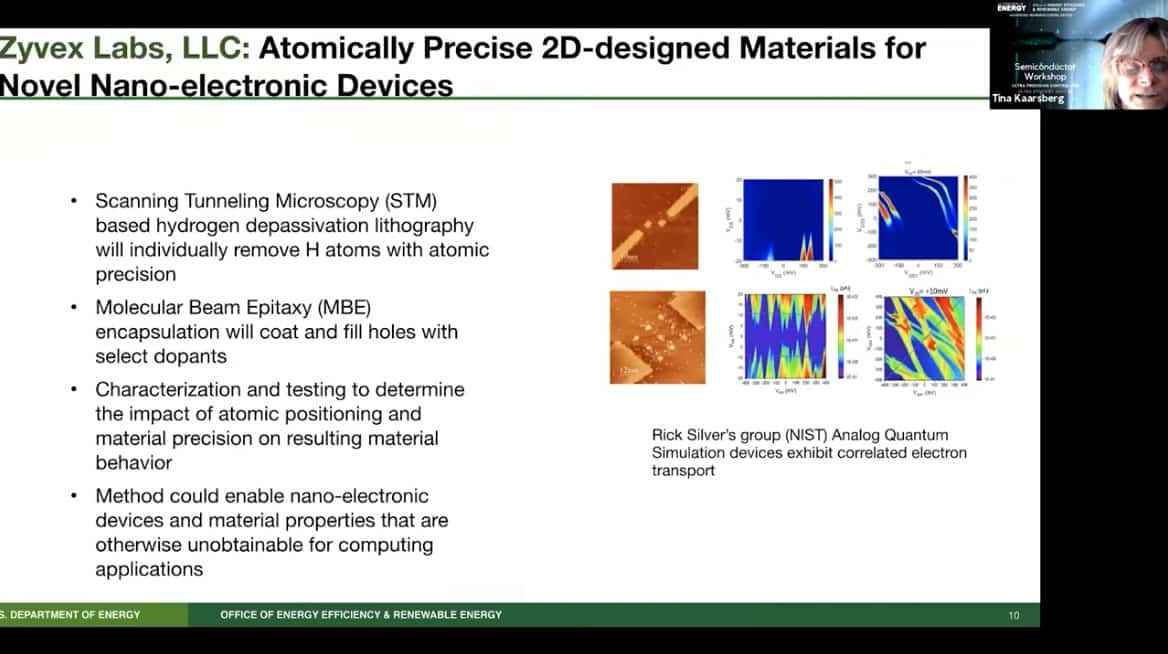Click the ENERGY logo above the webcam
Image resolution: width=1168 pixels, height=654 pixels.
coord(1012,8)
